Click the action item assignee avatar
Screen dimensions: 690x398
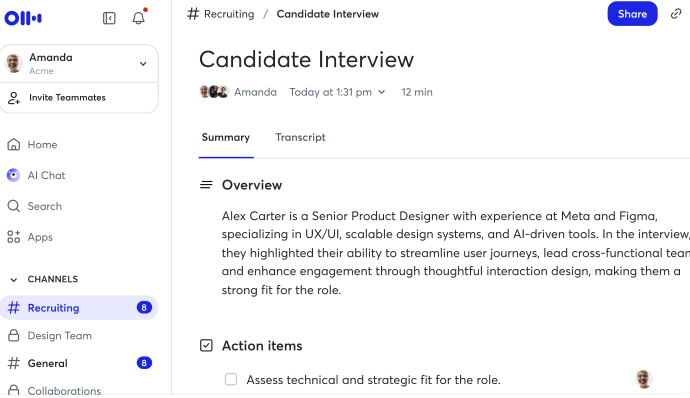pyautogui.click(x=643, y=379)
